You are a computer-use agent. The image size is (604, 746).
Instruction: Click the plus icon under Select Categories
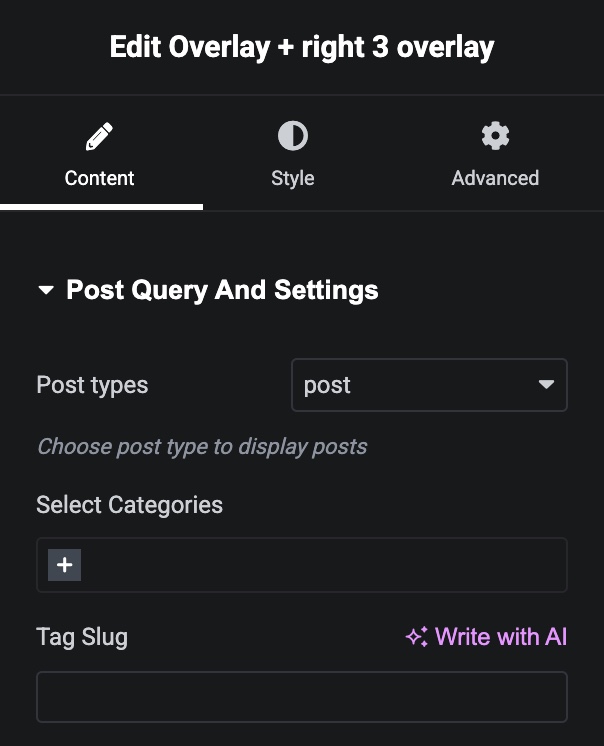point(65,565)
